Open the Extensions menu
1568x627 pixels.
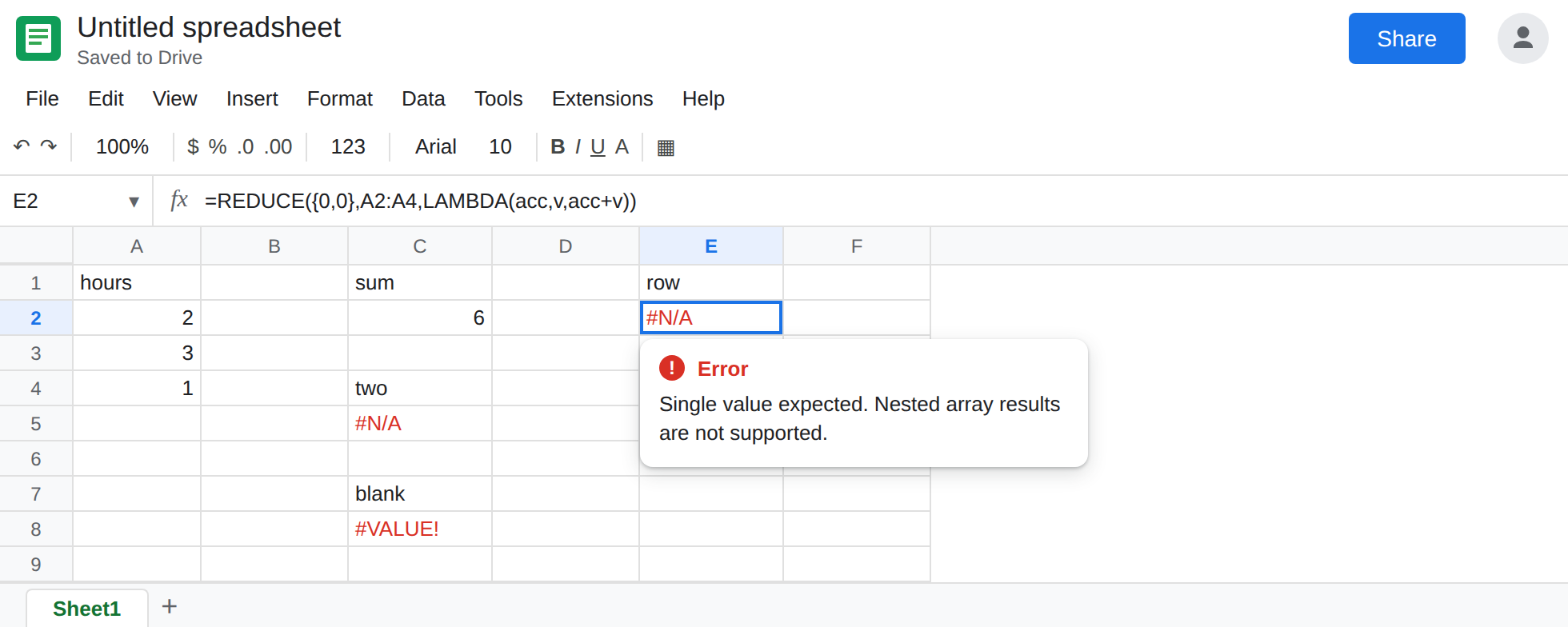(x=602, y=98)
